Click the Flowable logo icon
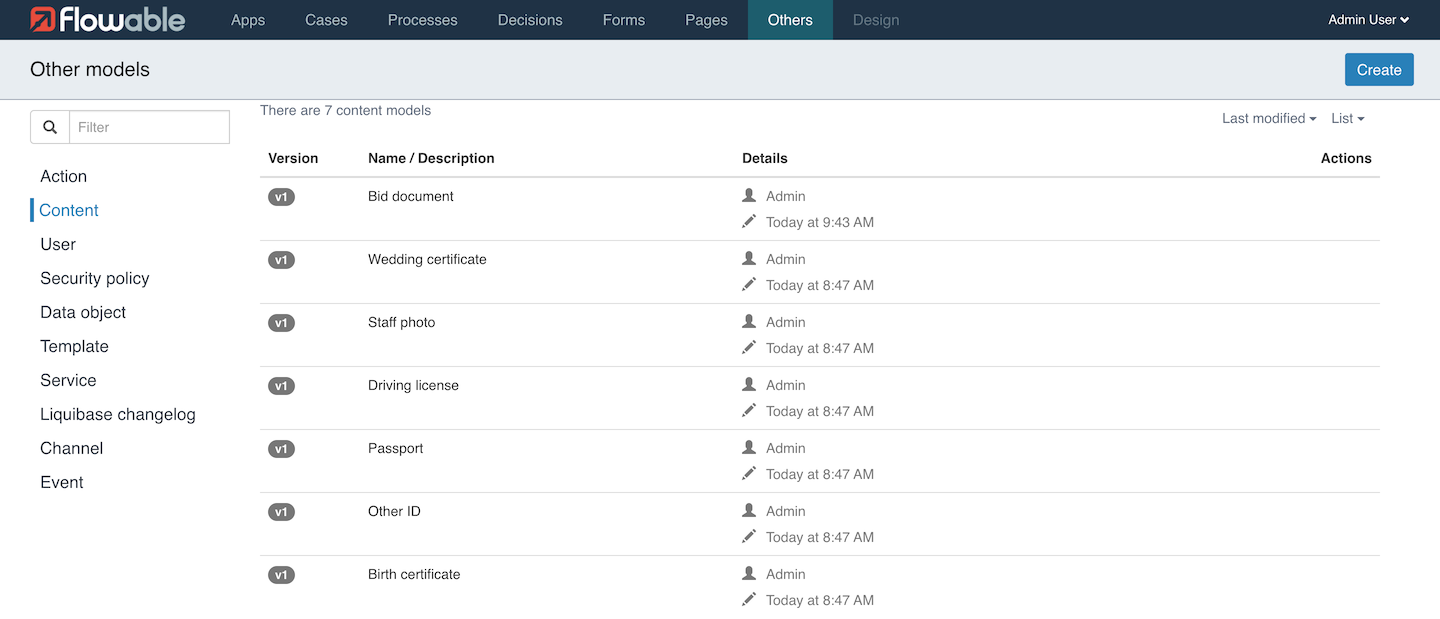Viewport: 1440px width, 619px height. click(43, 20)
